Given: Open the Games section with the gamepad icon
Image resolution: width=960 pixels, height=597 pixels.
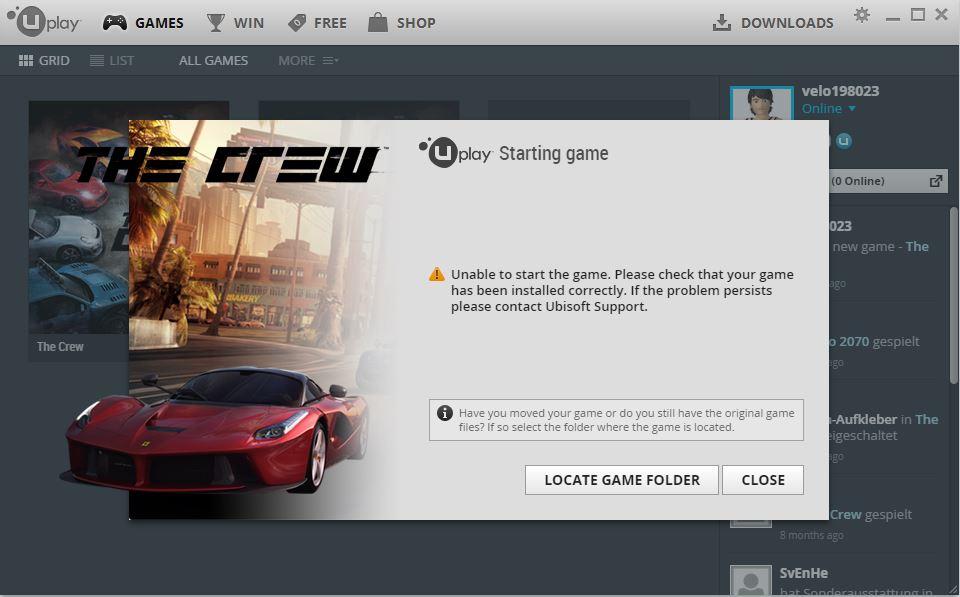Looking at the screenshot, I should (143, 23).
